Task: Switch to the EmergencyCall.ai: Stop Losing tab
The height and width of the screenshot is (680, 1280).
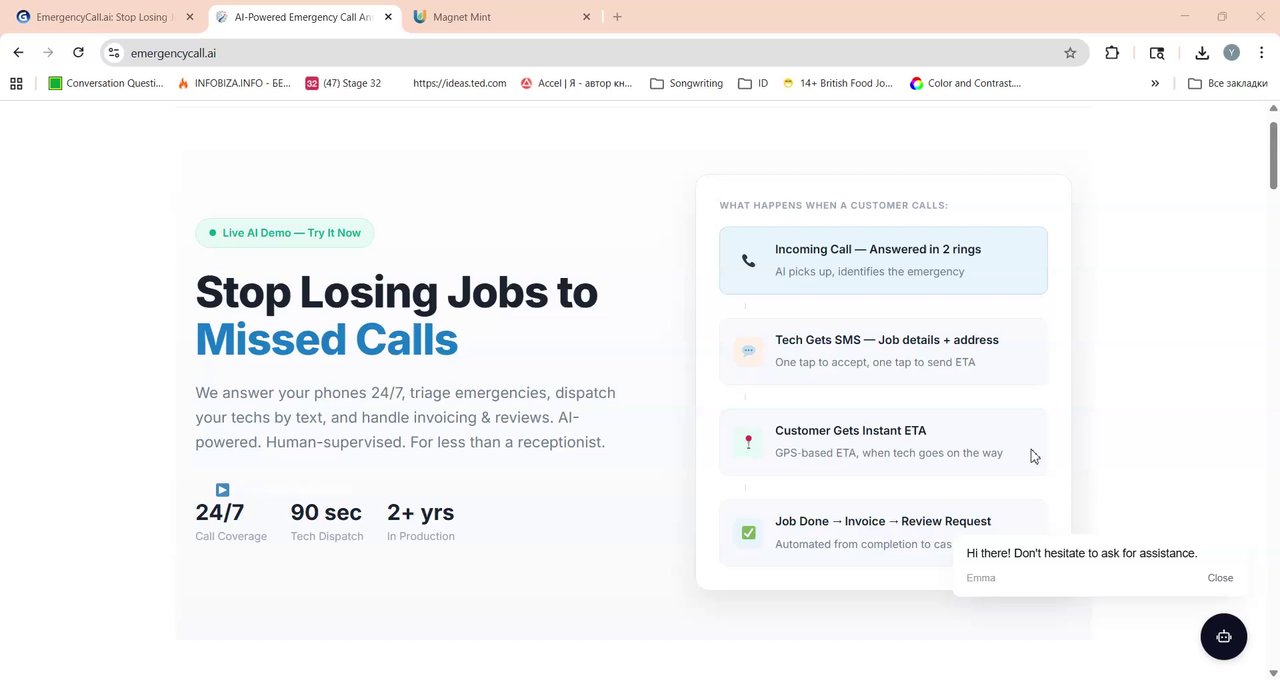Action: pyautogui.click(x=100, y=17)
